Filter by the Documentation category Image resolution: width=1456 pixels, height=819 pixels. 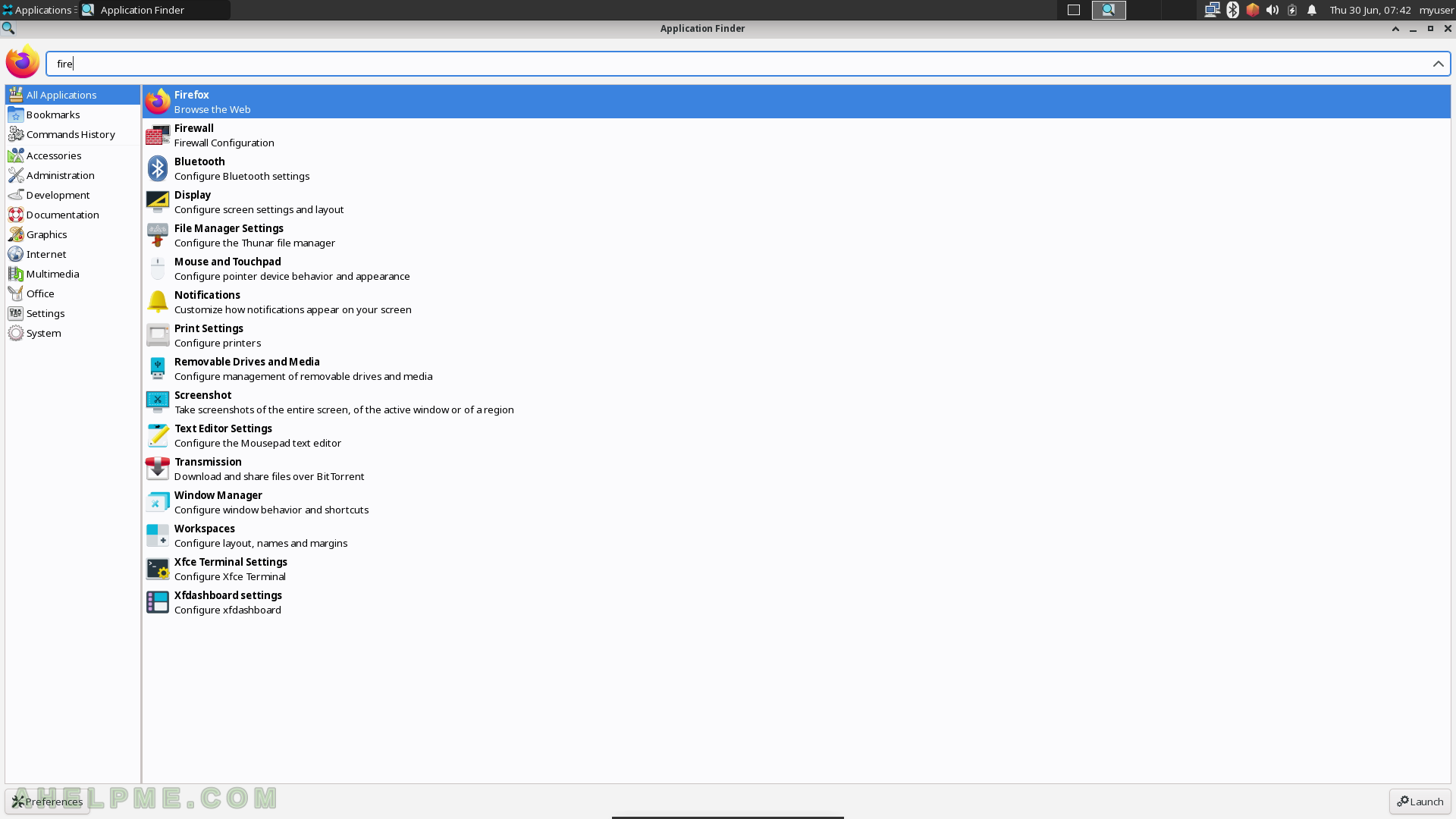point(73,215)
